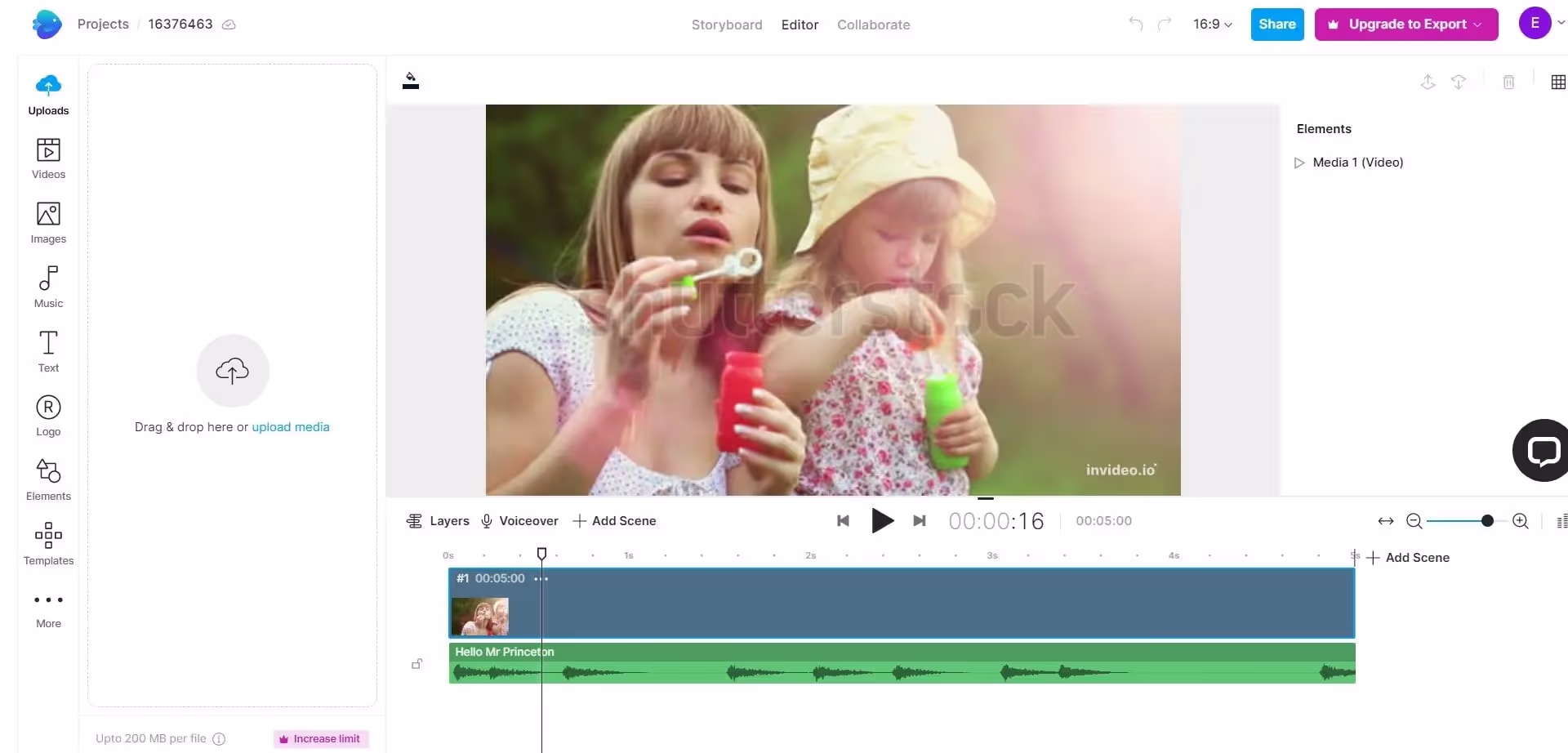Redo the last action
Image resolution: width=1568 pixels, height=753 pixels.
click(x=1165, y=24)
